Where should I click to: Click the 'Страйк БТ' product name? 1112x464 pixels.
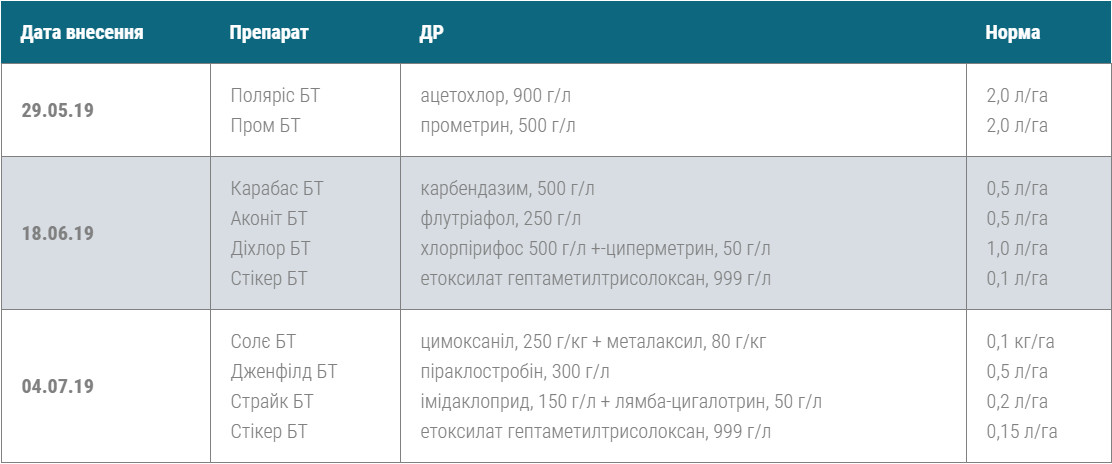272,402
